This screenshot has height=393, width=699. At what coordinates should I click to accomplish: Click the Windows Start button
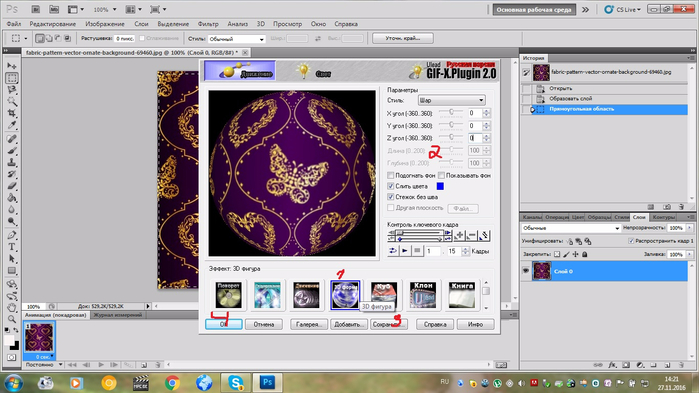[14, 383]
